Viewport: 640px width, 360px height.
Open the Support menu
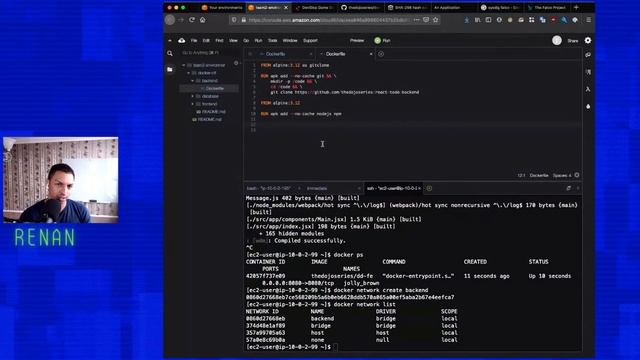[310, 40]
